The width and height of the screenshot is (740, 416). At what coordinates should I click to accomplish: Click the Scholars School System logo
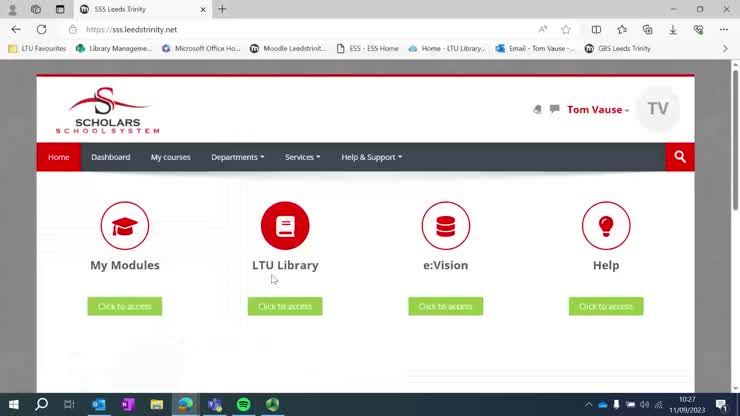pos(108,111)
